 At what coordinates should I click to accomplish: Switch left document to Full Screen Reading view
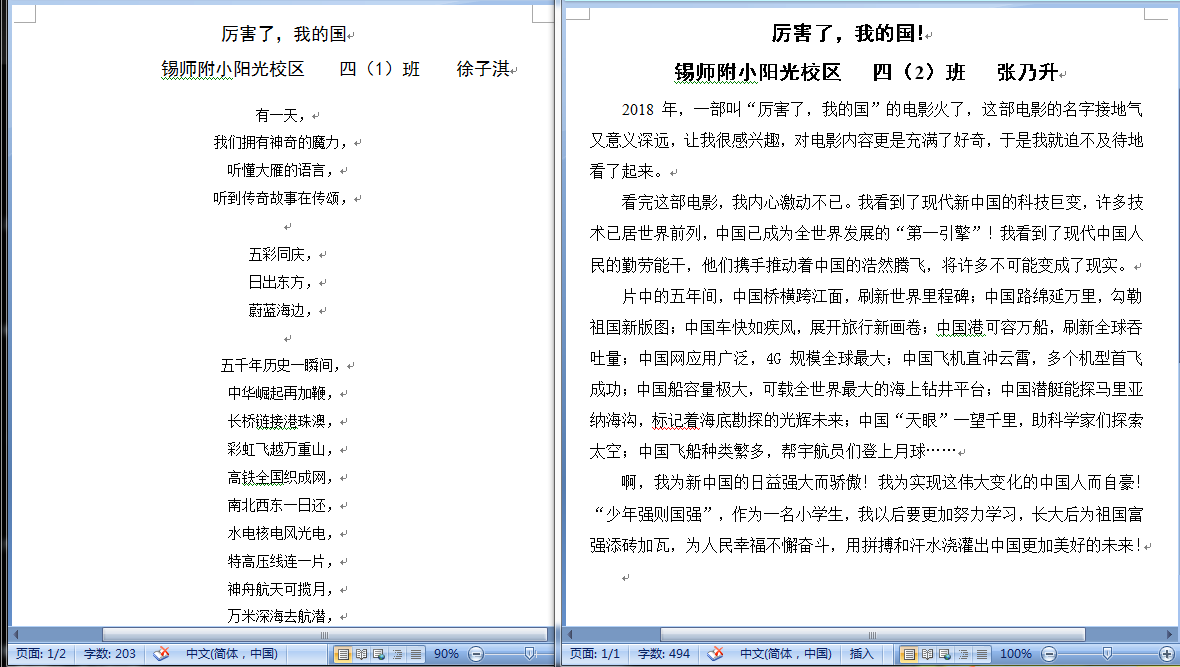360,653
